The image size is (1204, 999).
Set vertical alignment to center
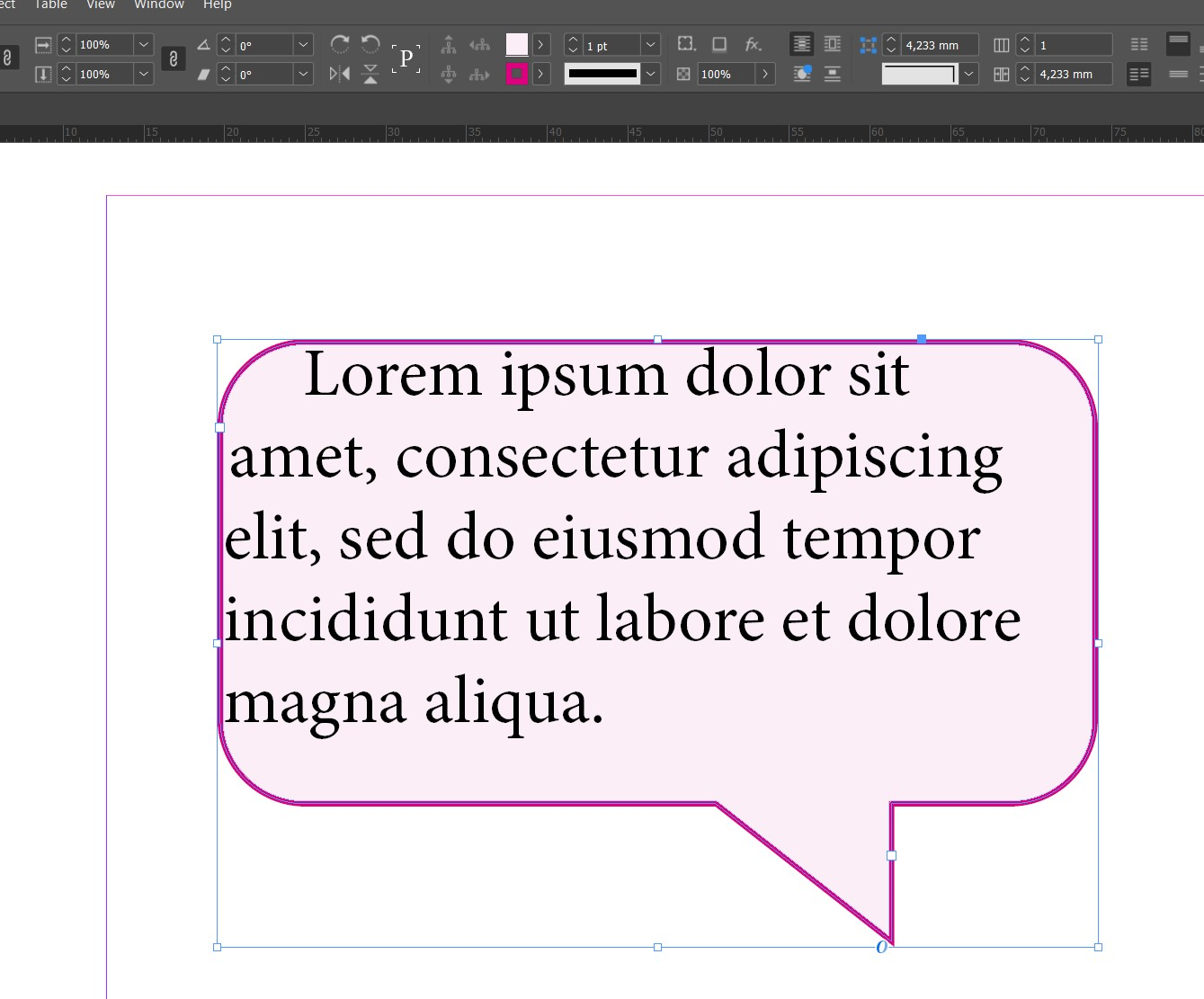point(1178,74)
